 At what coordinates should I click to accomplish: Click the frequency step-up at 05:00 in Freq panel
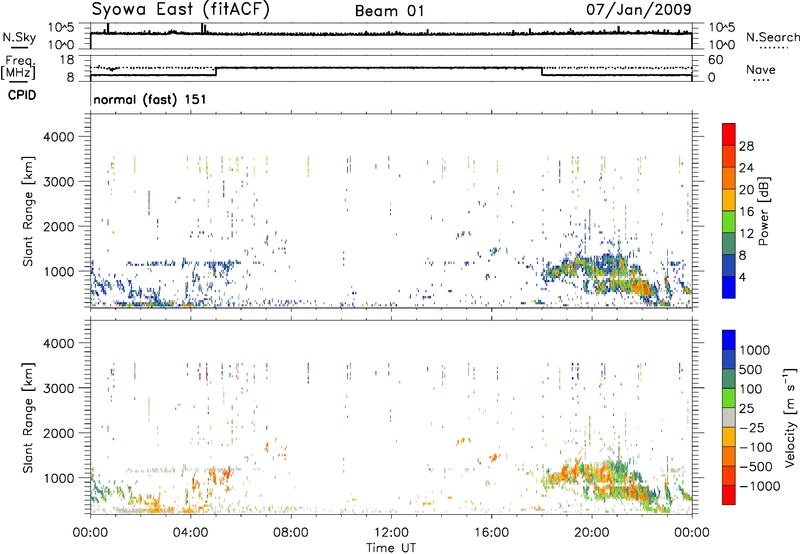tap(216, 71)
